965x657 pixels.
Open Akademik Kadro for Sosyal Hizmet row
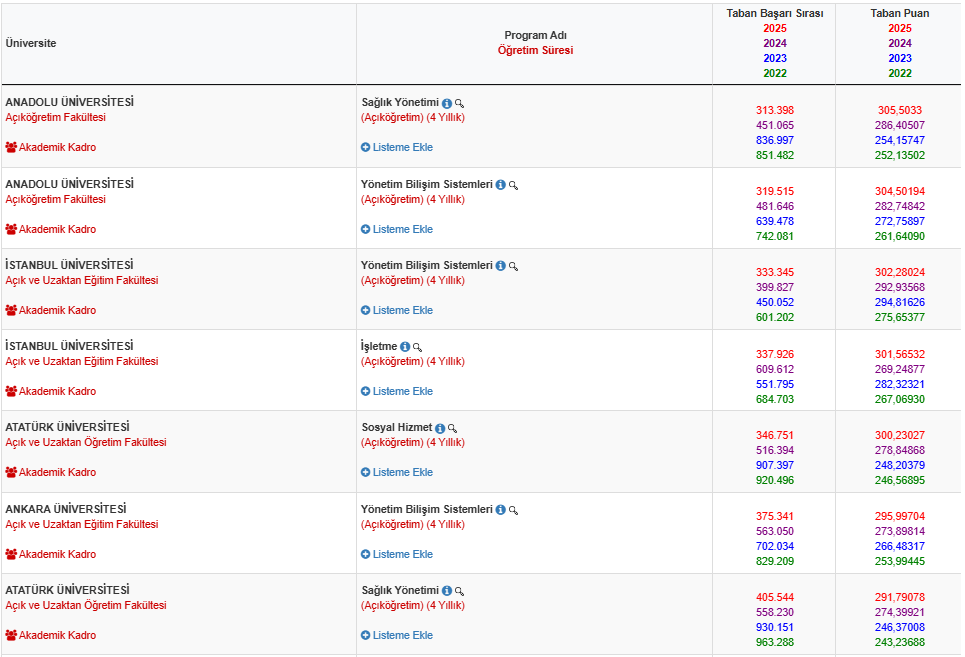coord(51,472)
